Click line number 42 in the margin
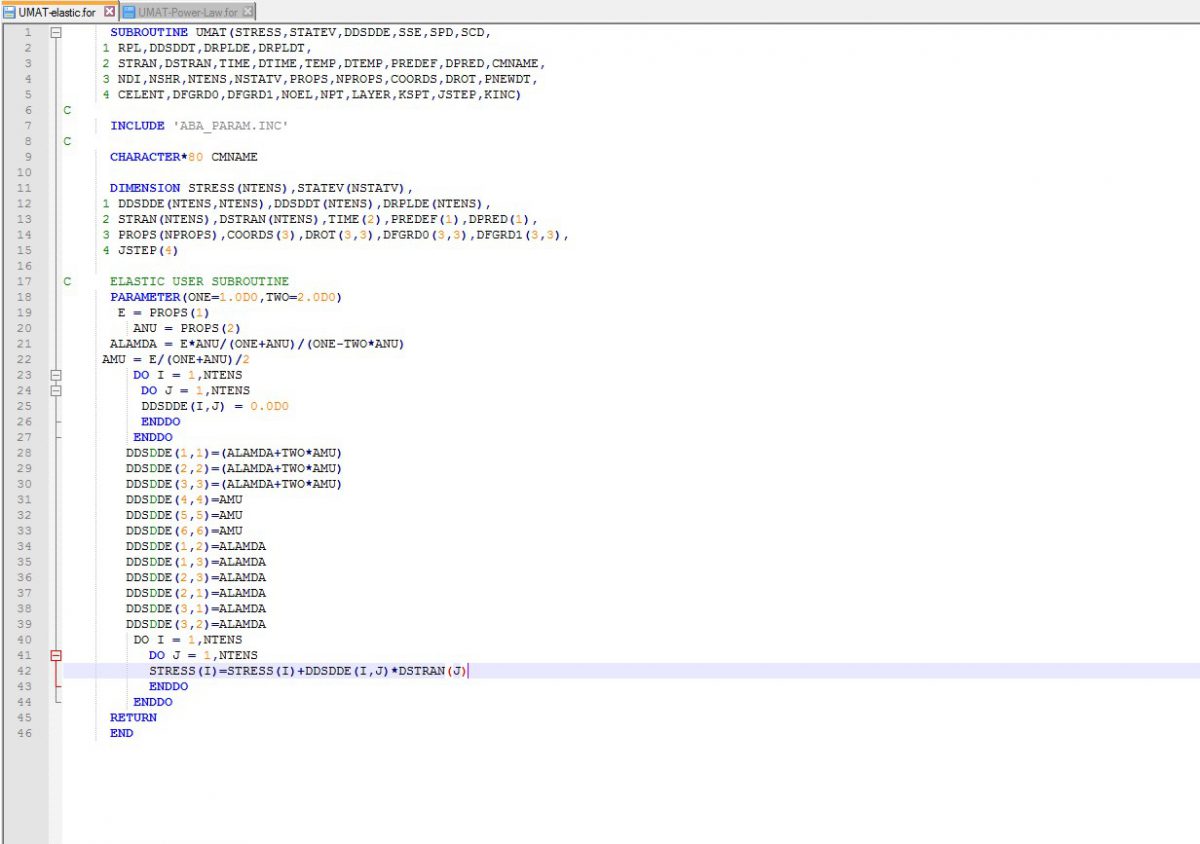The height and width of the screenshot is (844, 1200). click(26, 671)
